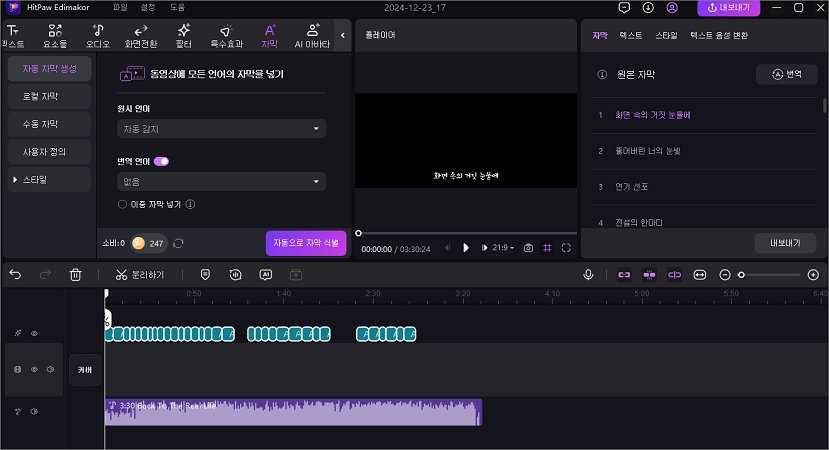Click the info icon beside 원문 자막
Screen dimensions: 829x450
(602, 75)
